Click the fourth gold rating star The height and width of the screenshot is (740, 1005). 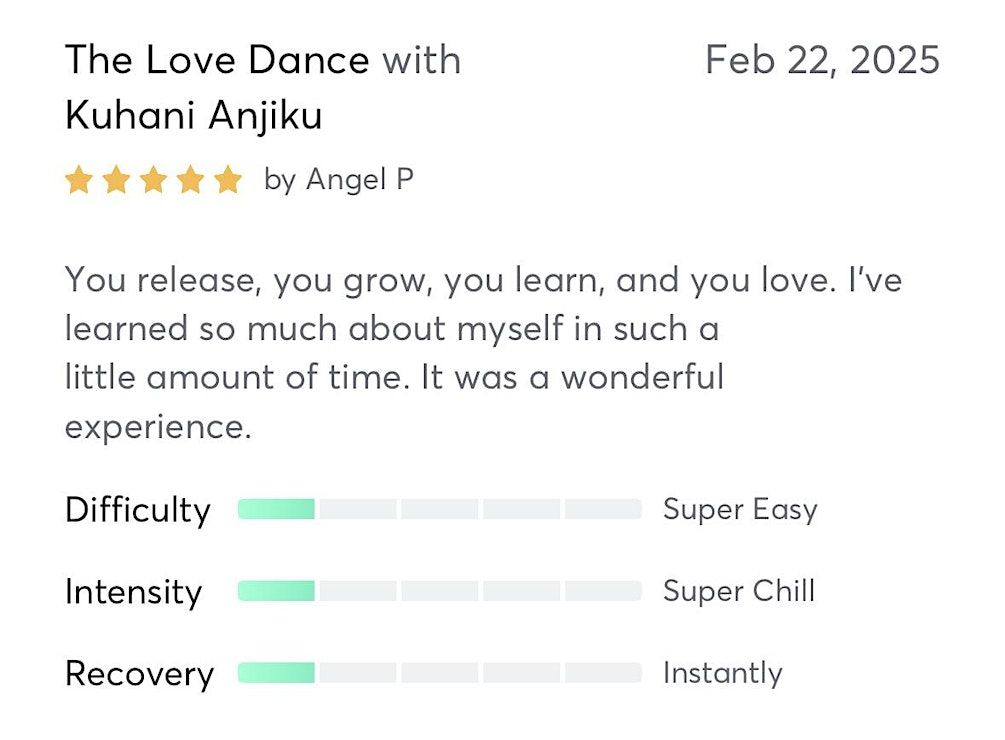tap(191, 181)
